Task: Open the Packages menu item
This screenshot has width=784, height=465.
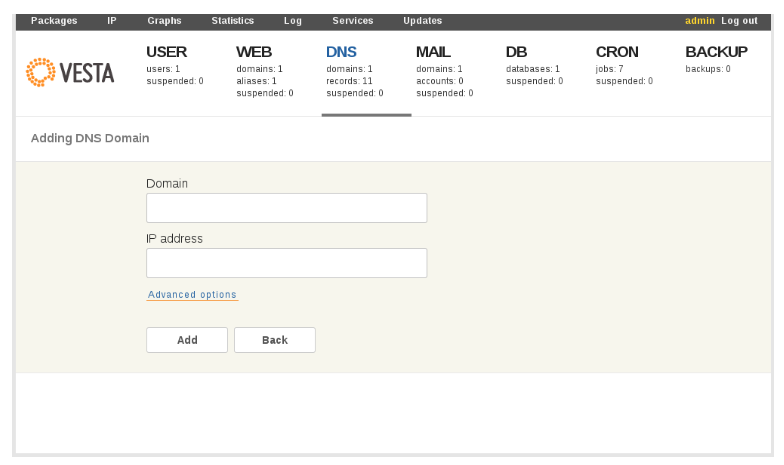Action: pyautogui.click(x=54, y=21)
